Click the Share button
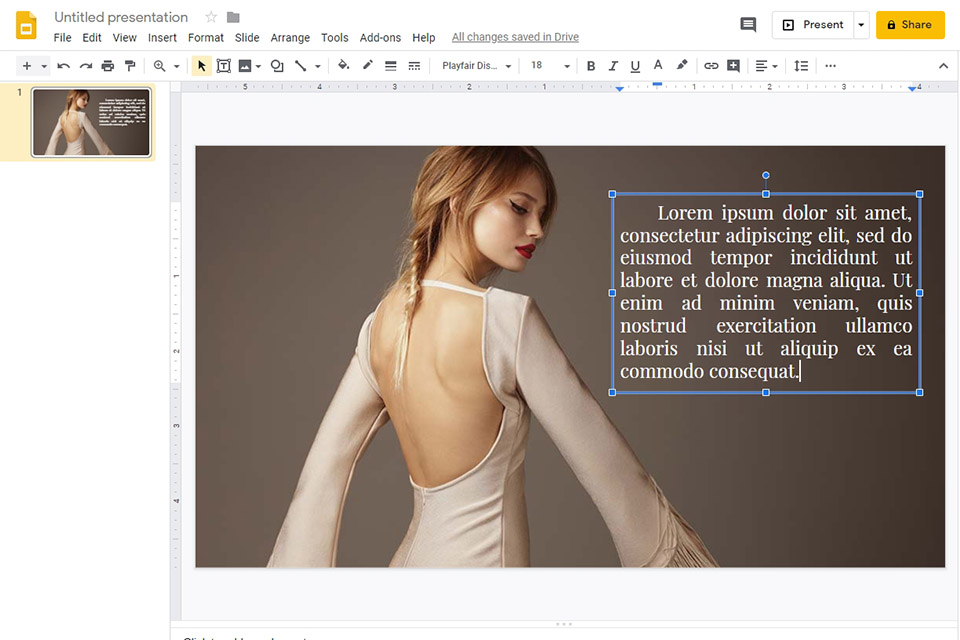 (x=909, y=24)
